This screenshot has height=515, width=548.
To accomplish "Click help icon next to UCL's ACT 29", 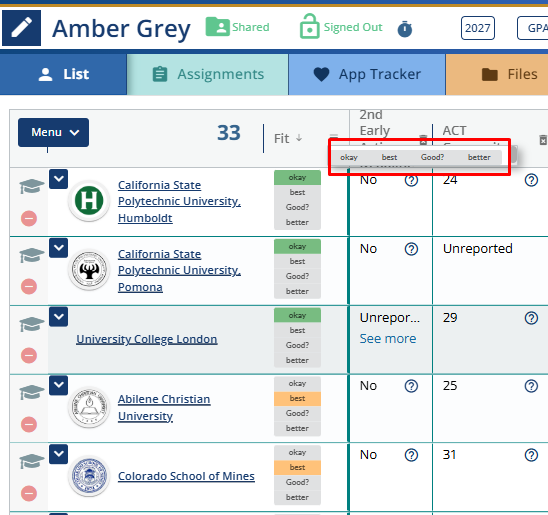I will 531,318.
